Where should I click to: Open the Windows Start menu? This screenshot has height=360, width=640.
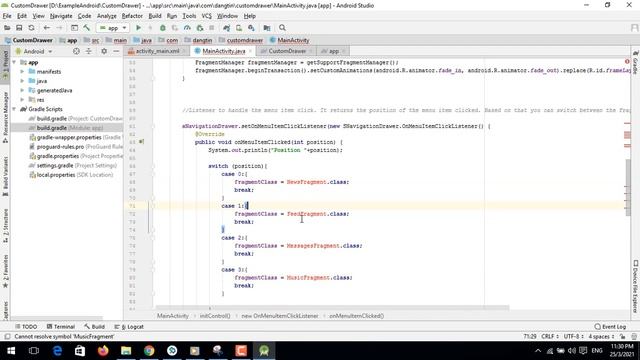click(11, 351)
